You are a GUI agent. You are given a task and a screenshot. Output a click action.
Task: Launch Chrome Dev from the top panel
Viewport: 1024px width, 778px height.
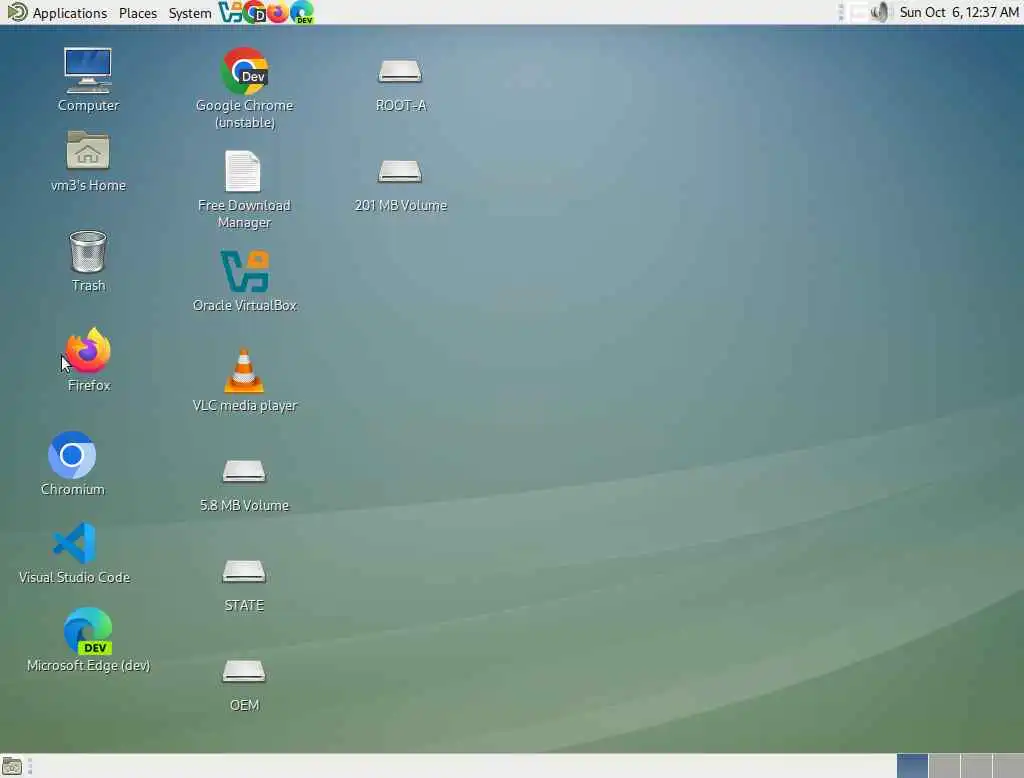point(254,12)
